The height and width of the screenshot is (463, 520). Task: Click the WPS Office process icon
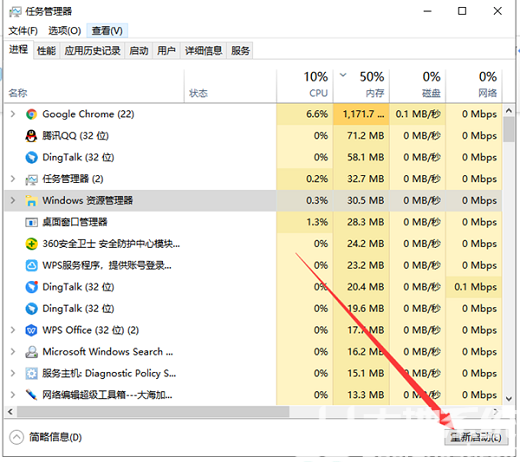pyautogui.click(x=31, y=330)
